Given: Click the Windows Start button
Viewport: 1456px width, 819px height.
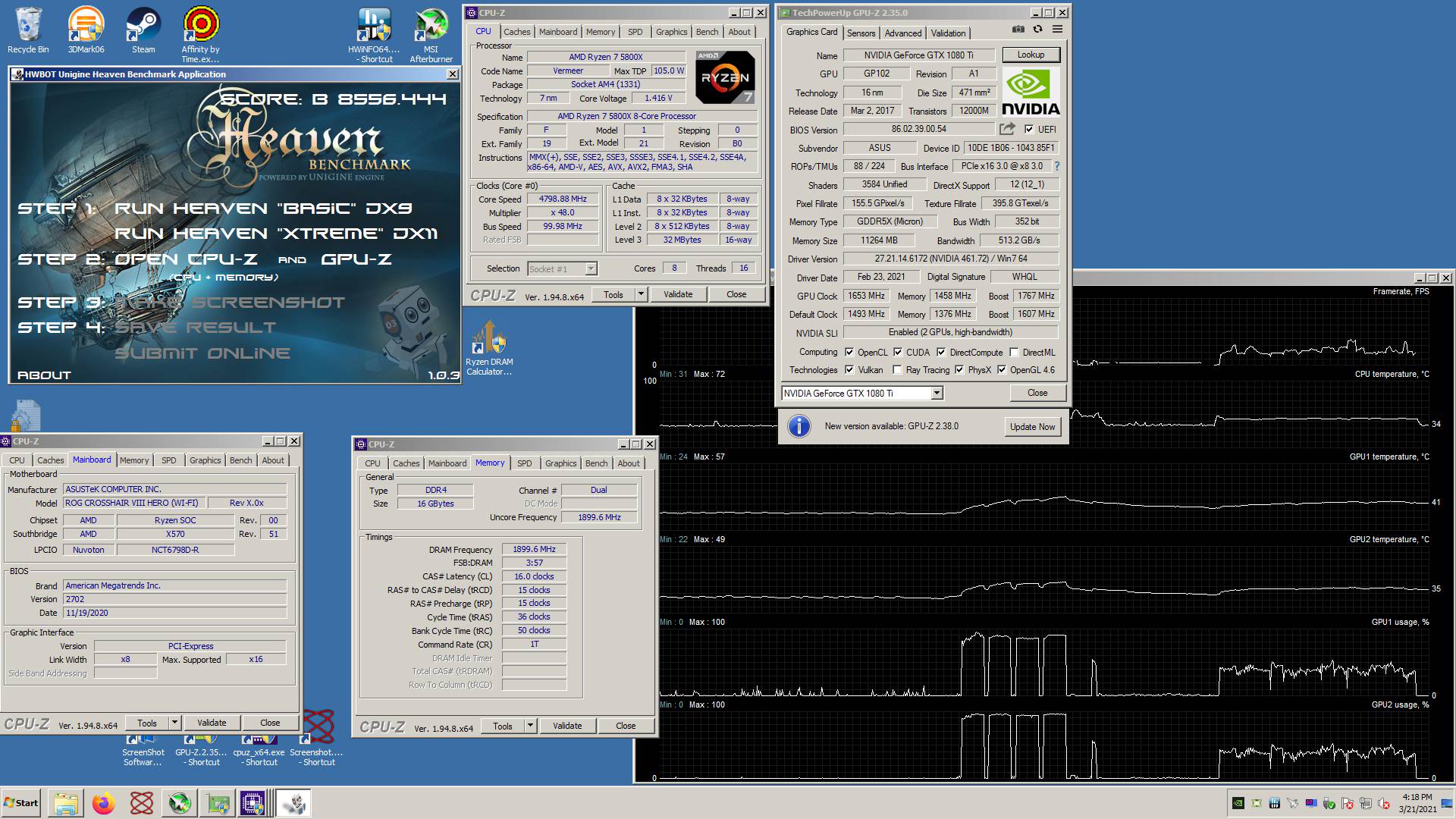Looking at the screenshot, I should pos(22,803).
